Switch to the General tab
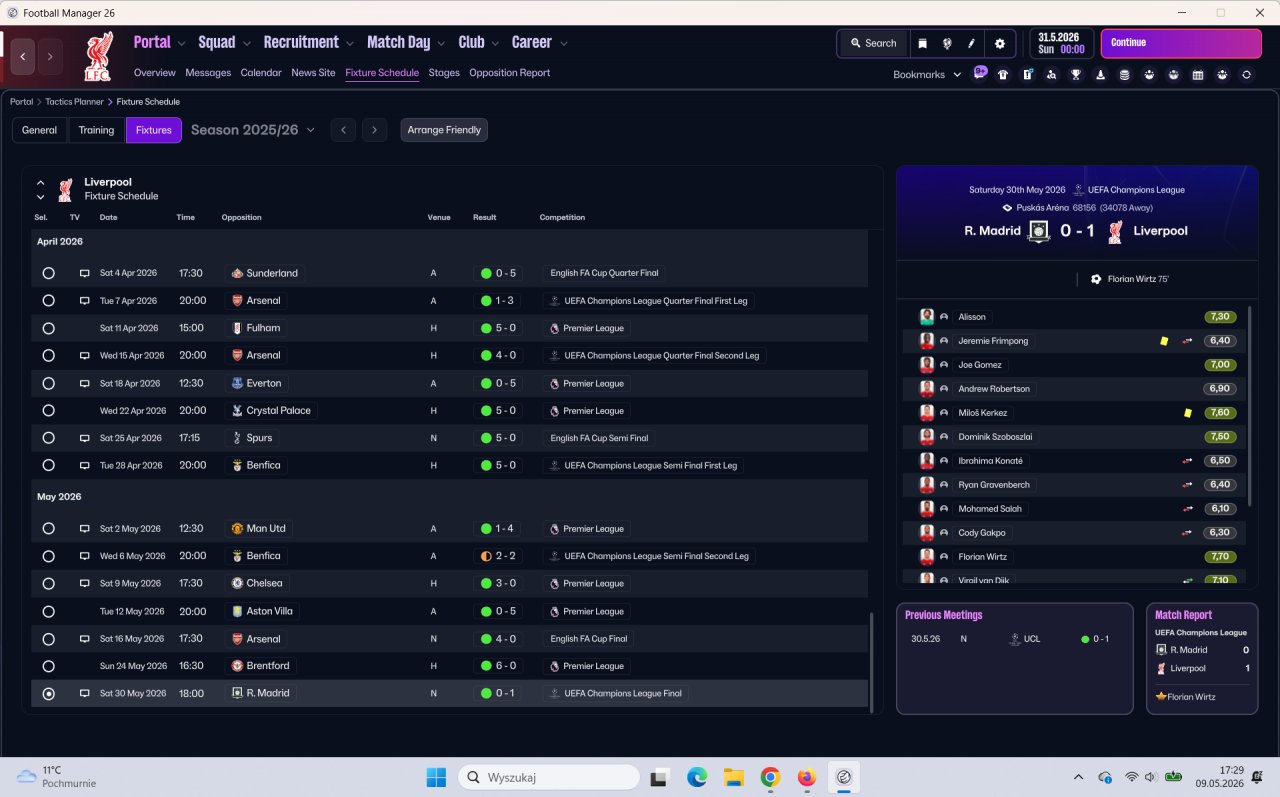The image size is (1280, 797). [40, 130]
